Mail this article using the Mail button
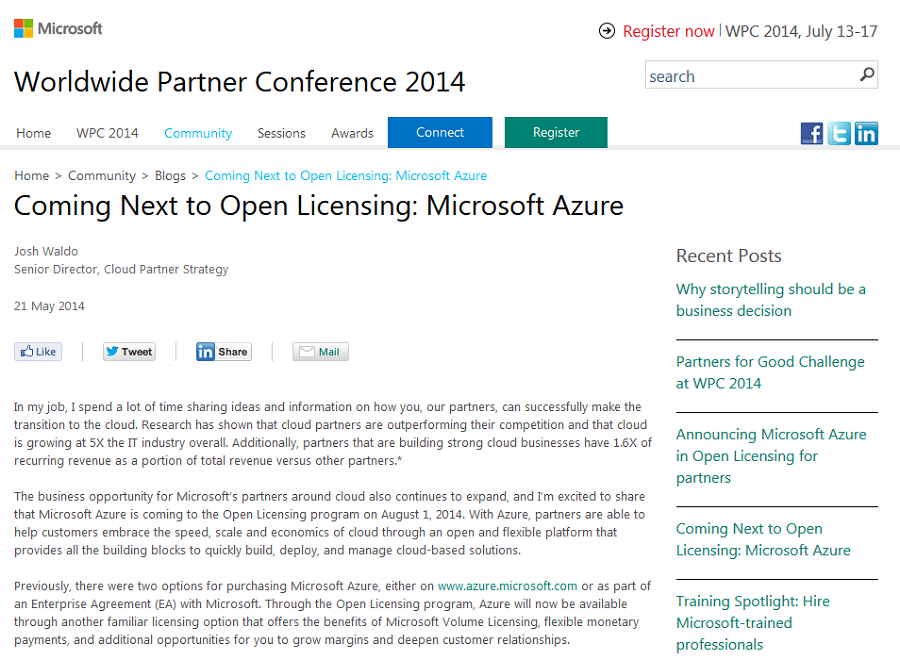This screenshot has height=660, width=900. coord(320,352)
